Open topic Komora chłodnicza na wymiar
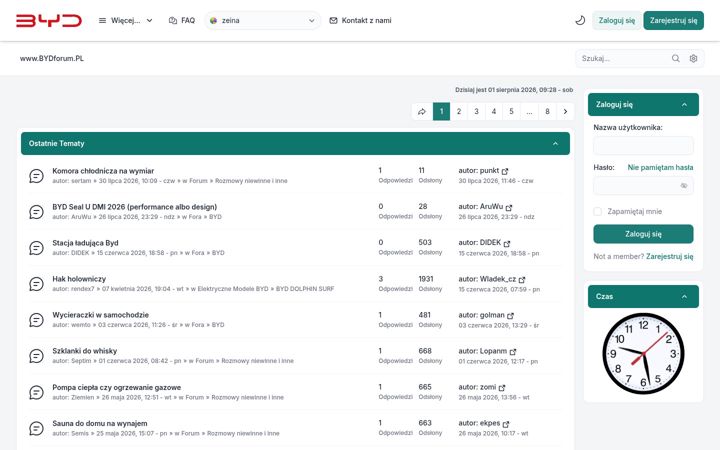 pyautogui.click(x=103, y=171)
